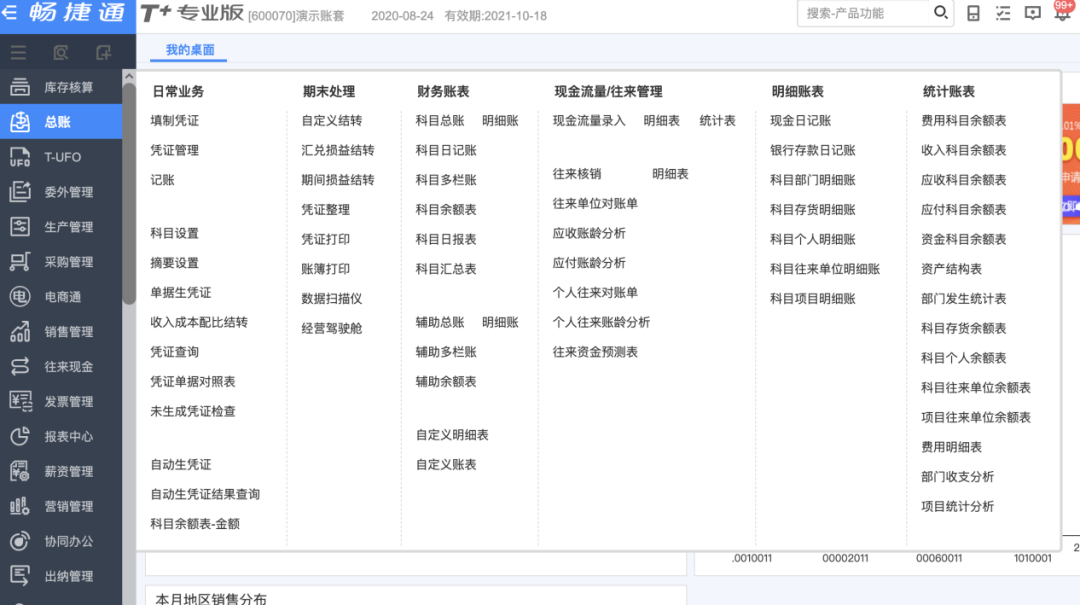Screen dimensions: 1080x605
Task: Open the message chat icon in header
Action: 1033,13
